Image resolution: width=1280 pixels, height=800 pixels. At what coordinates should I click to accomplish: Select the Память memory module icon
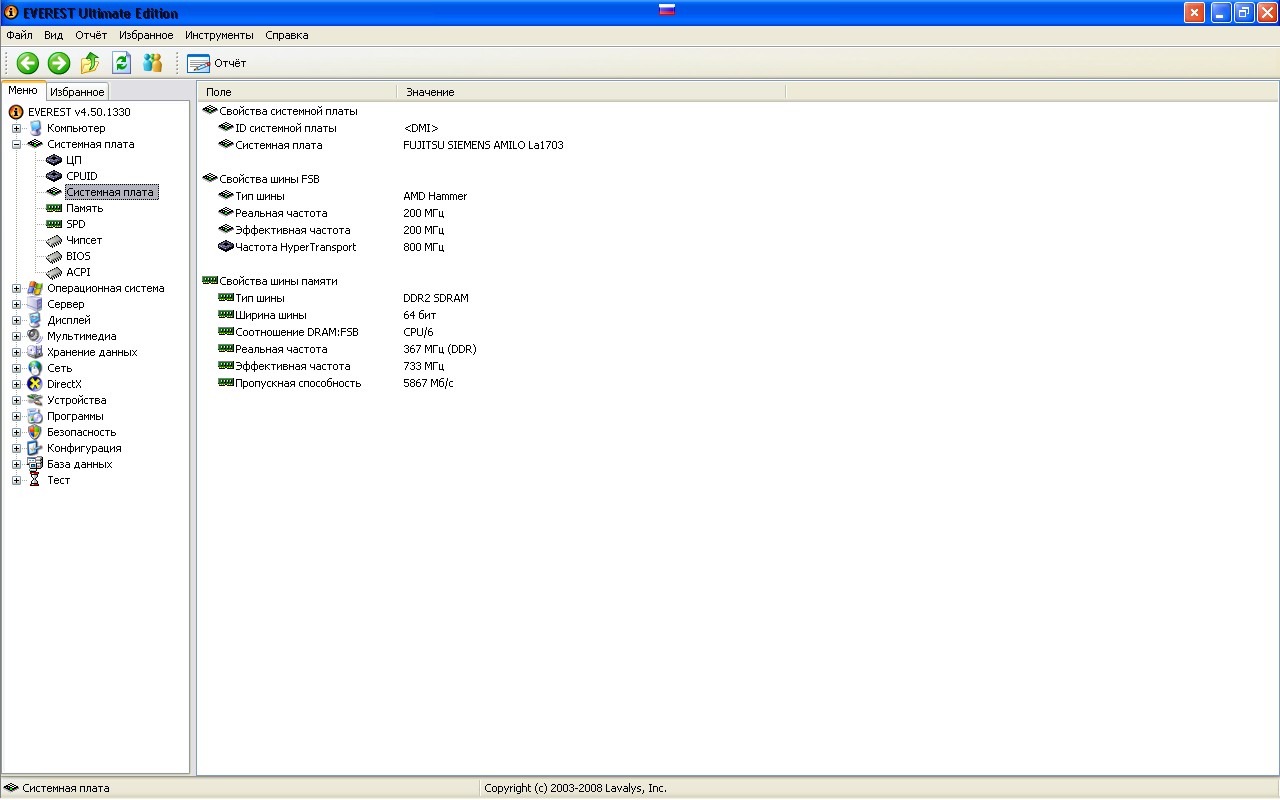tap(54, 208)
